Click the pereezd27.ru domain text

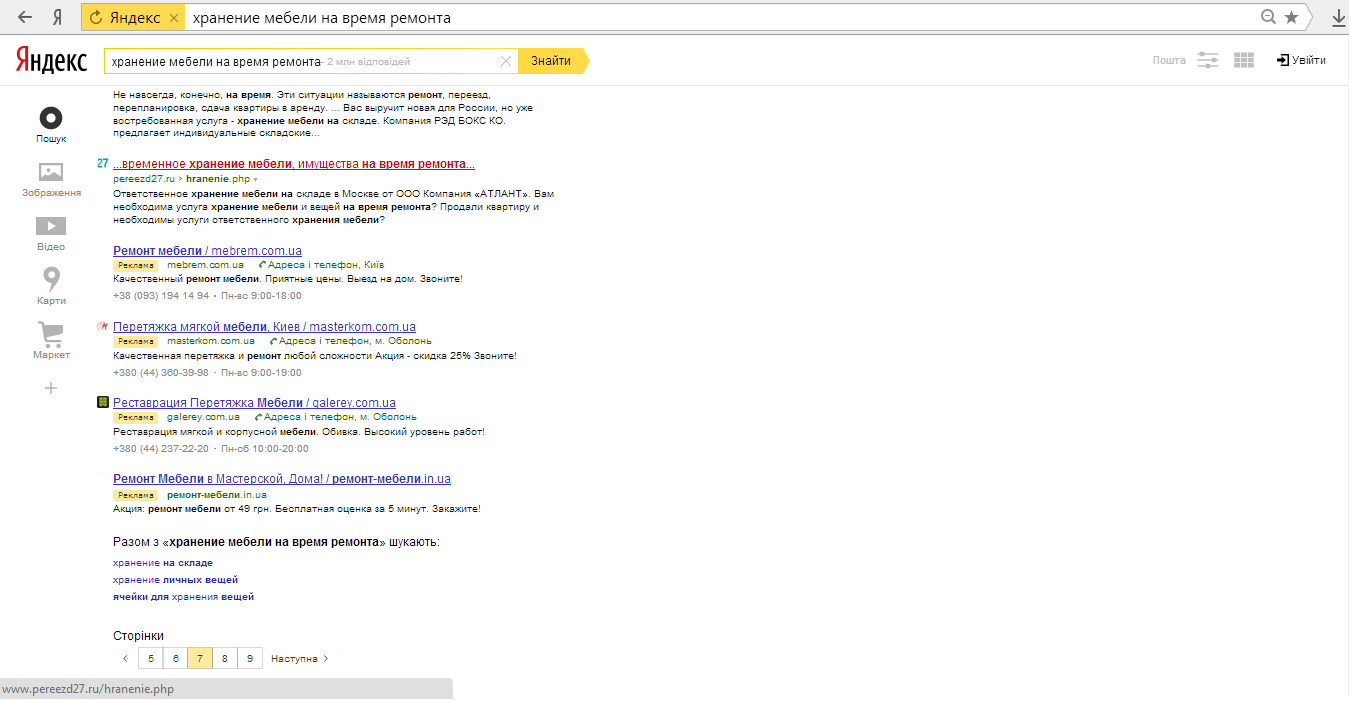pos(144,178)
